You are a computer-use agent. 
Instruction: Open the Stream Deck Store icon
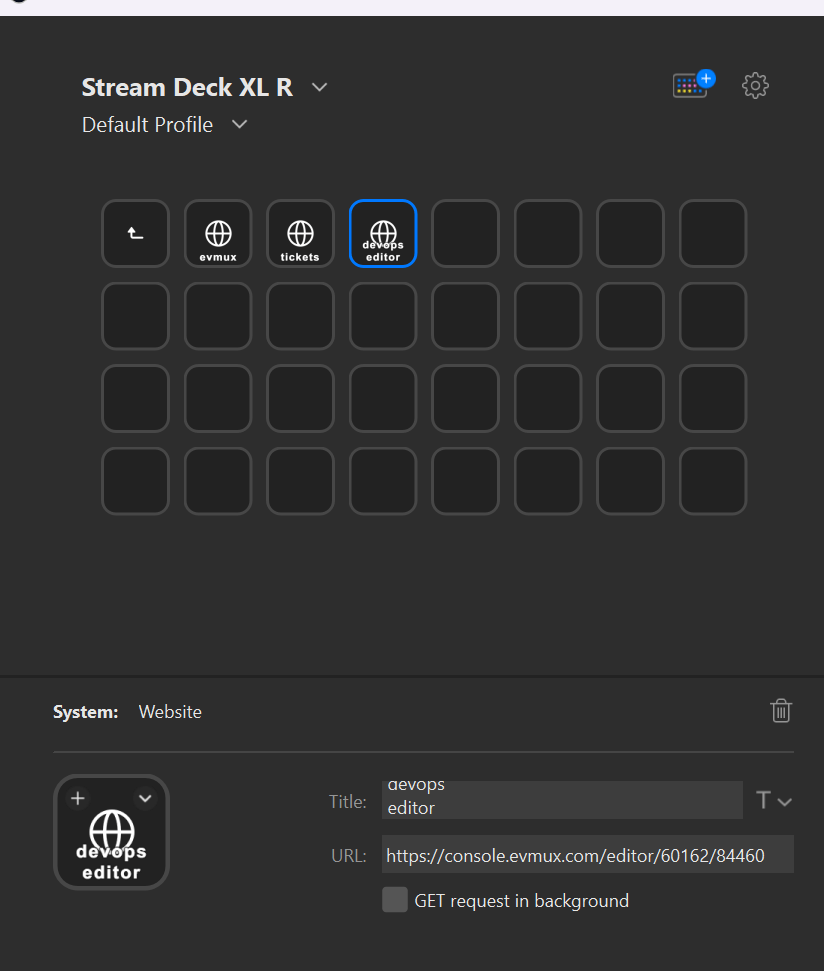tap(693, 85)
